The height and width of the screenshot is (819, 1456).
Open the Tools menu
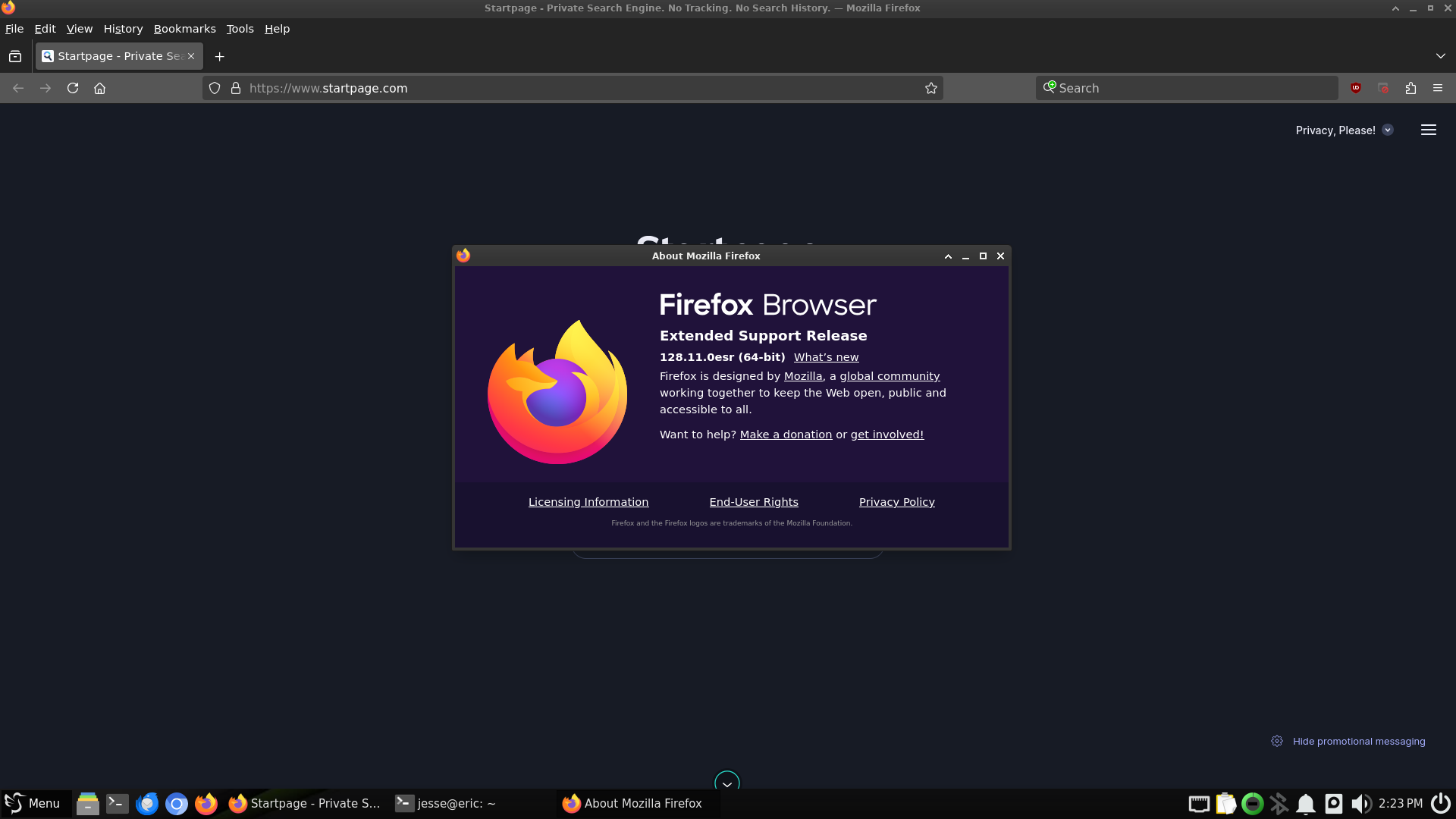240,29
